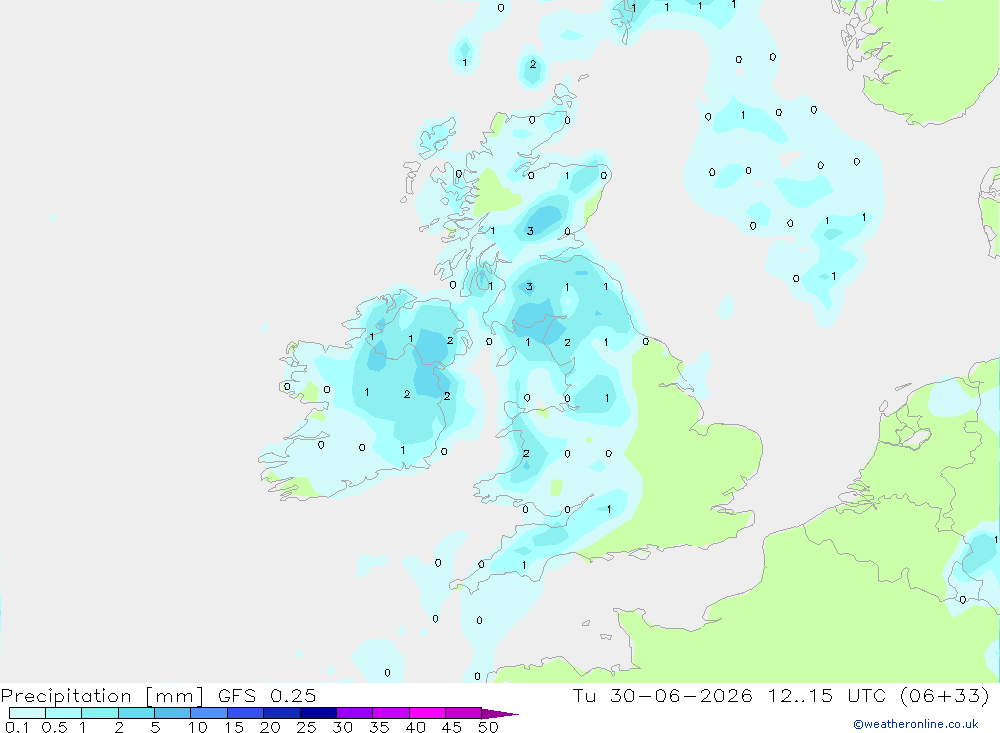Pick the 10–15 mm legend color box
This screenshot has width=1000, height=733.
[x=209, y=713]
